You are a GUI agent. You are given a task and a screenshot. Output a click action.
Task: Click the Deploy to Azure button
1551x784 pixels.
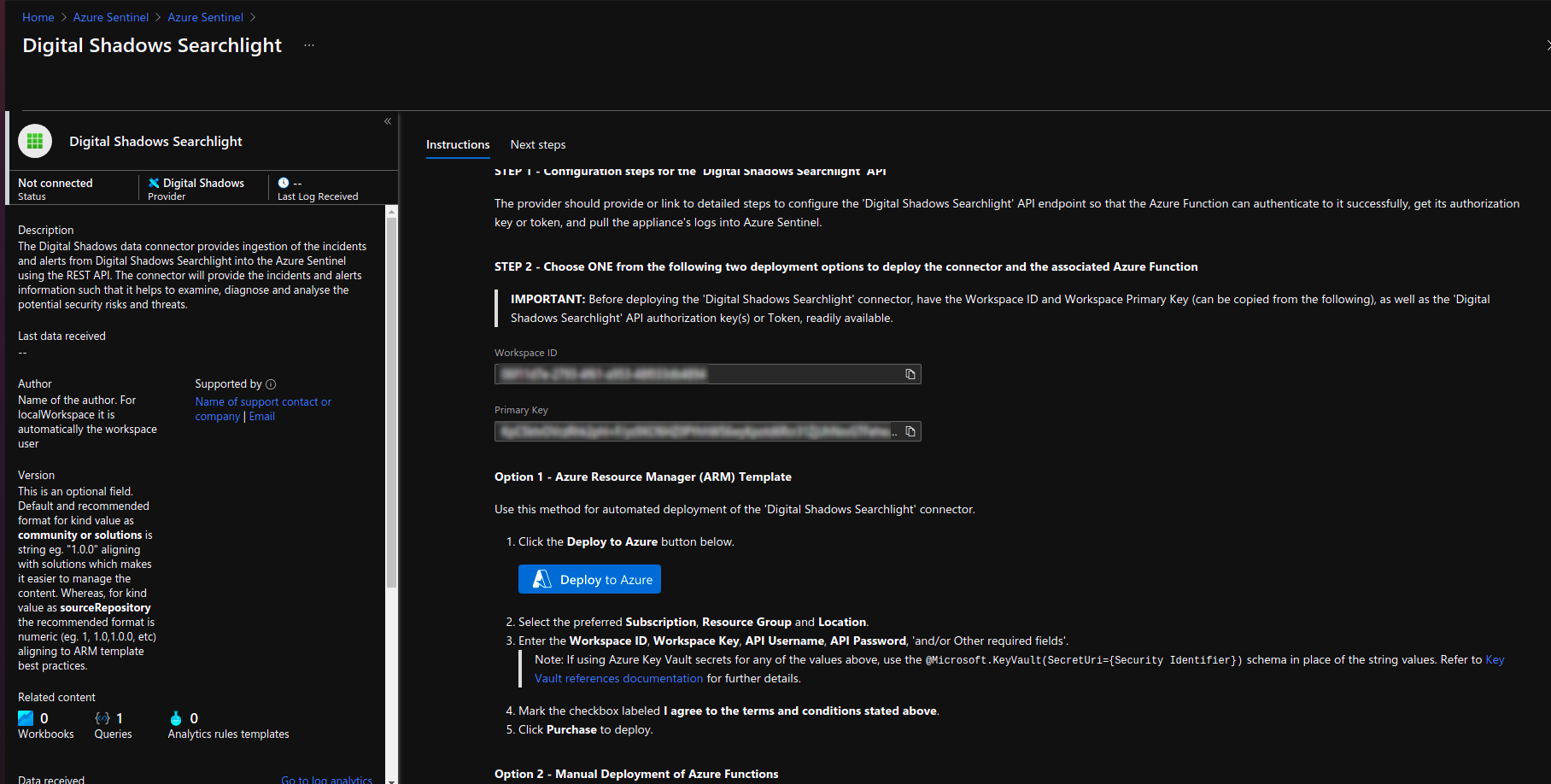589,579
